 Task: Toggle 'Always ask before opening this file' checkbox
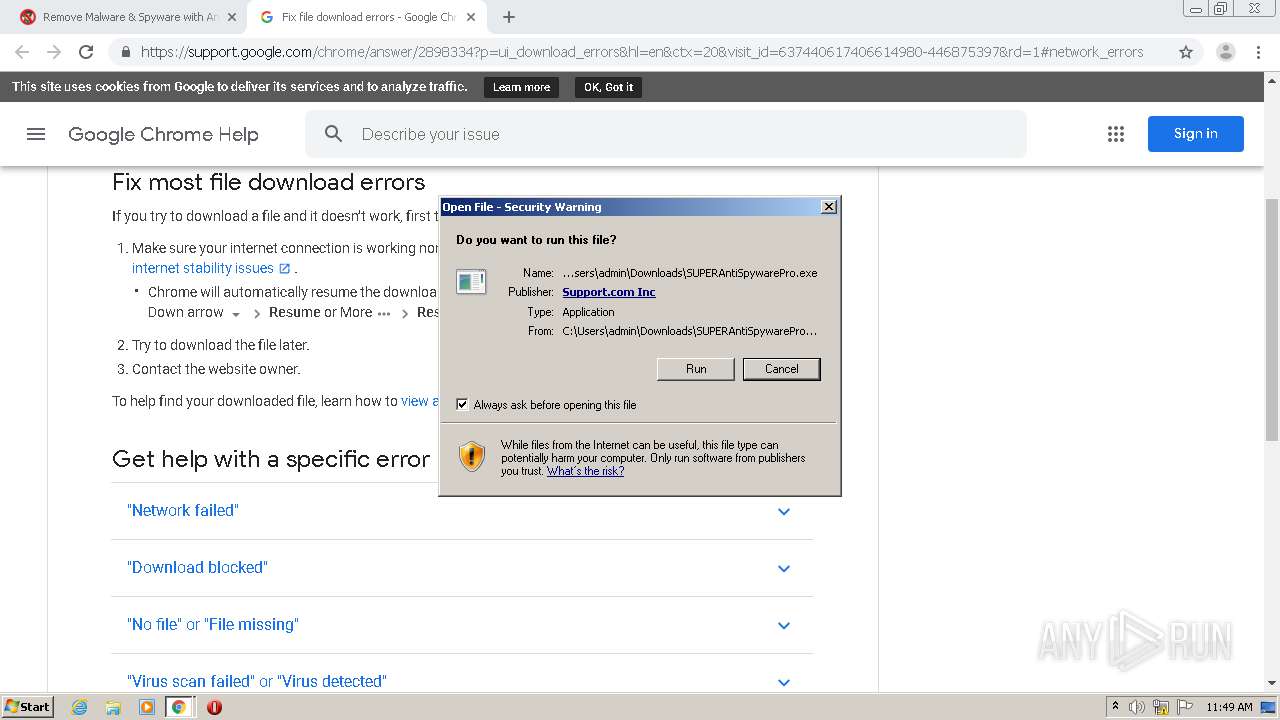point(462,405)
